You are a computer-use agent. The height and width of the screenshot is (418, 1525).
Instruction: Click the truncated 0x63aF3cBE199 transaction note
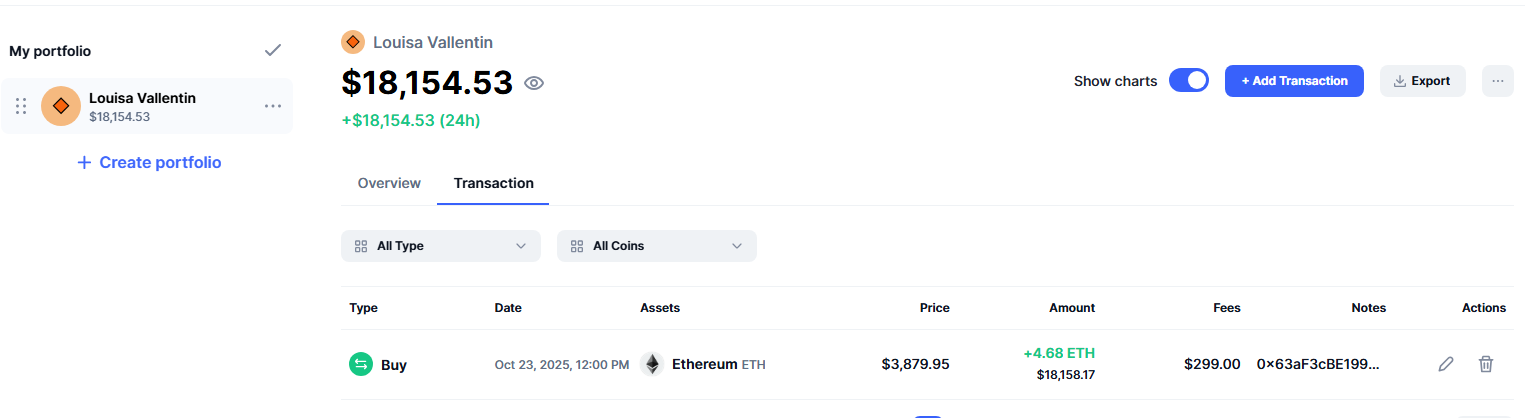[1318, 364]
